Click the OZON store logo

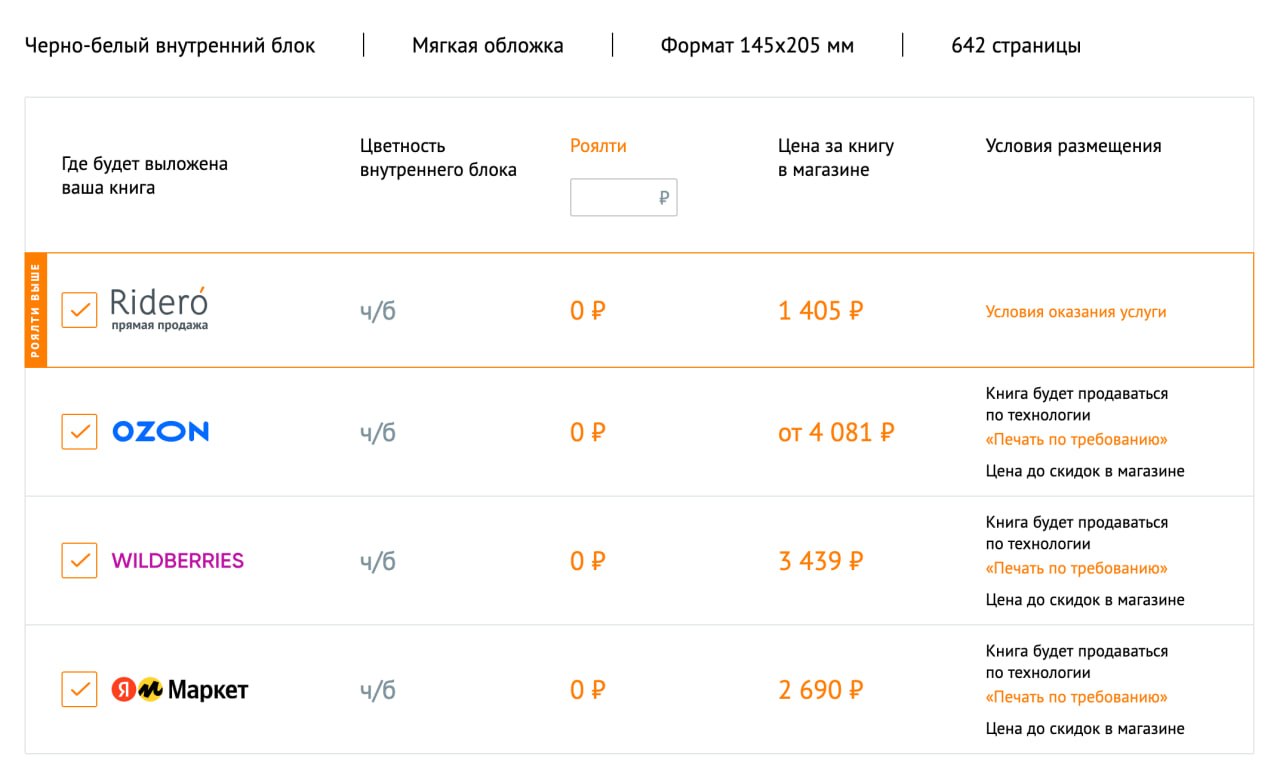click(160, 432)
